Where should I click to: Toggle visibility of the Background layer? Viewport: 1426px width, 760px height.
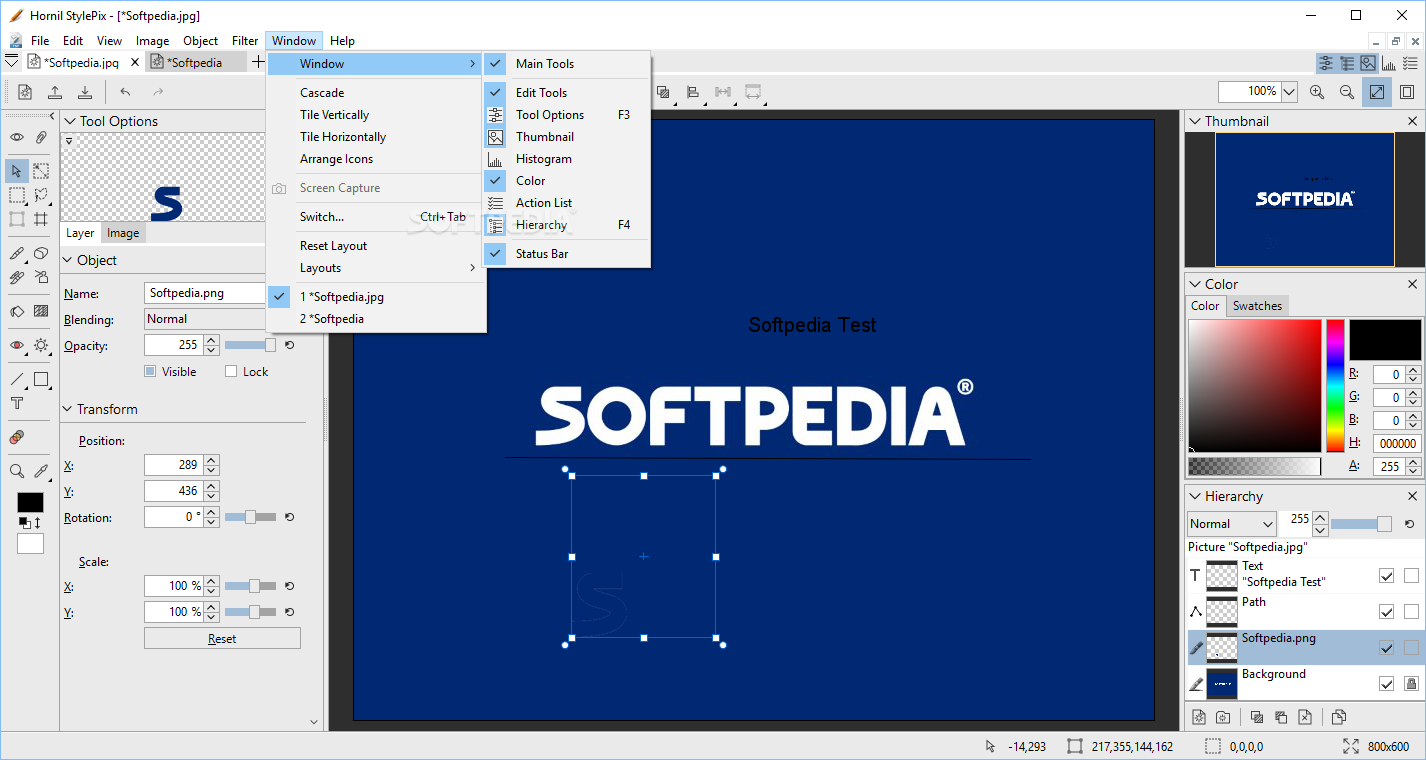[1386, 684]
